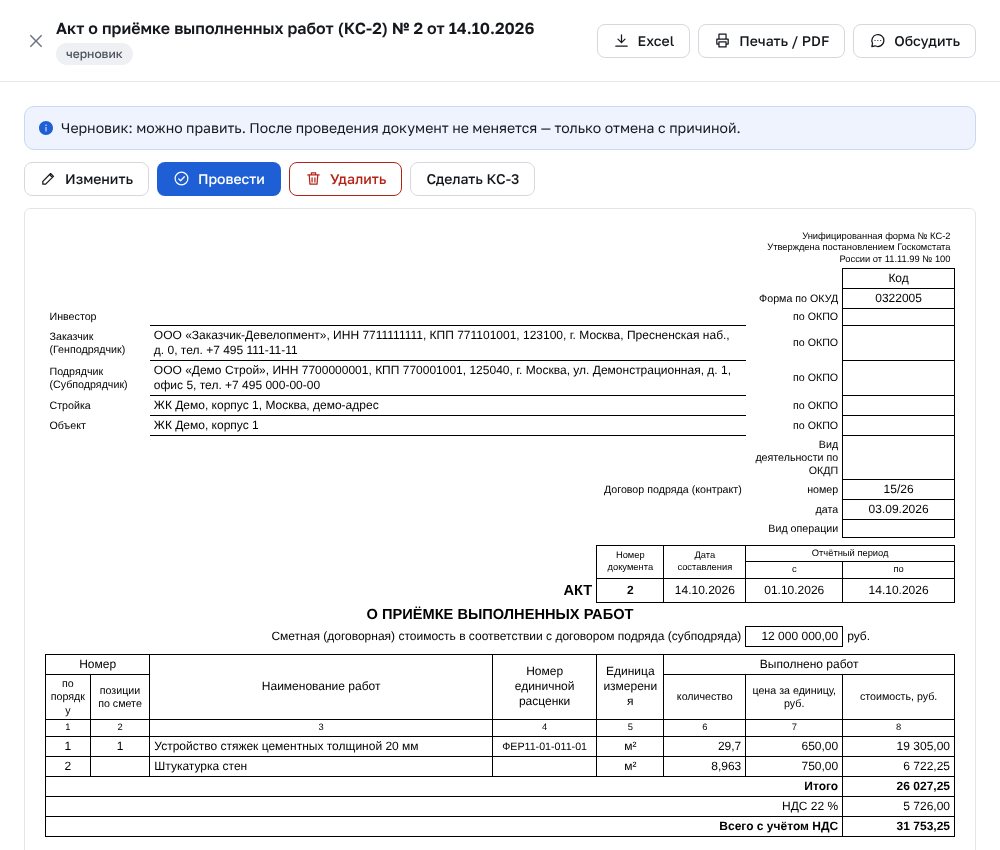This screenshot has height=850, width=1000.
Task: Click the НДС amount 5 726,00
Action: (898, 806)
